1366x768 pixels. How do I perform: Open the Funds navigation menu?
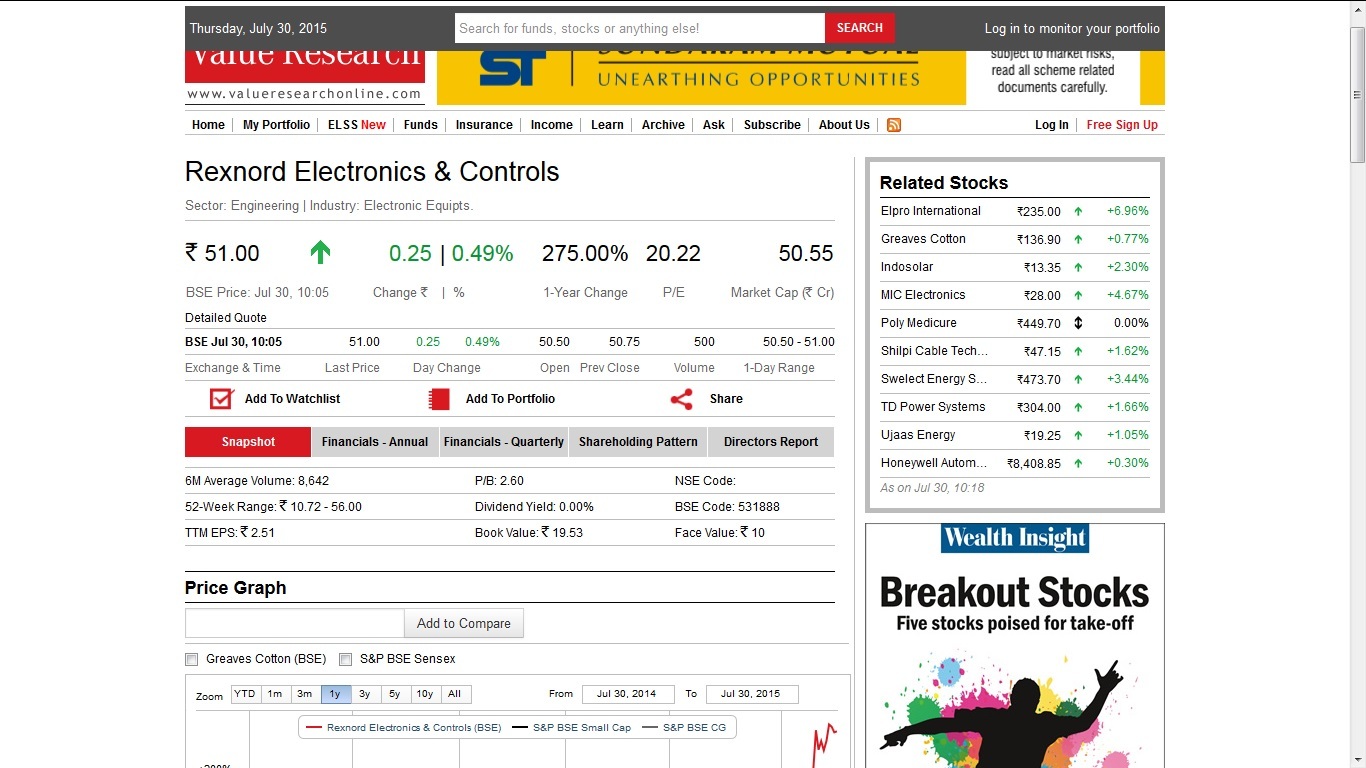coord(420,125)
